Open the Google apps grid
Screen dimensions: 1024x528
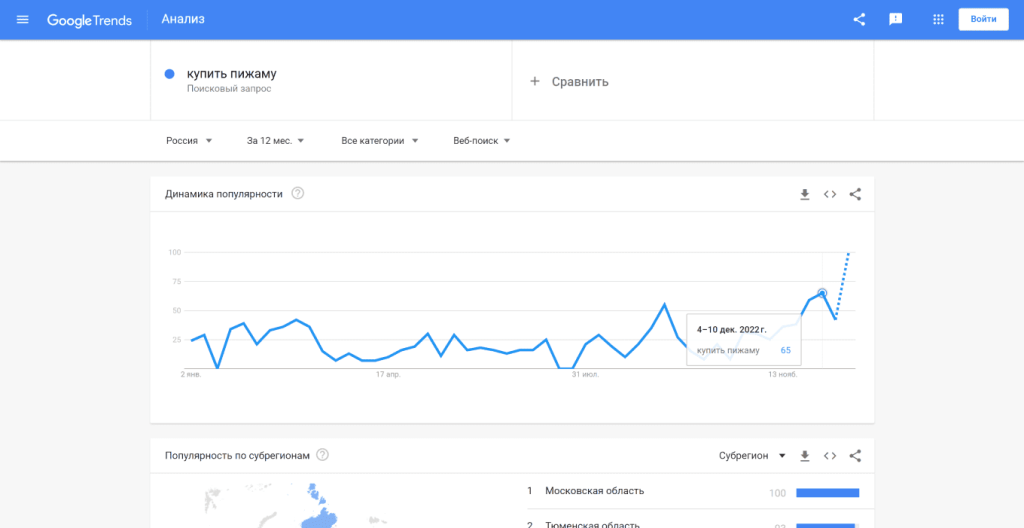(938, 20)
